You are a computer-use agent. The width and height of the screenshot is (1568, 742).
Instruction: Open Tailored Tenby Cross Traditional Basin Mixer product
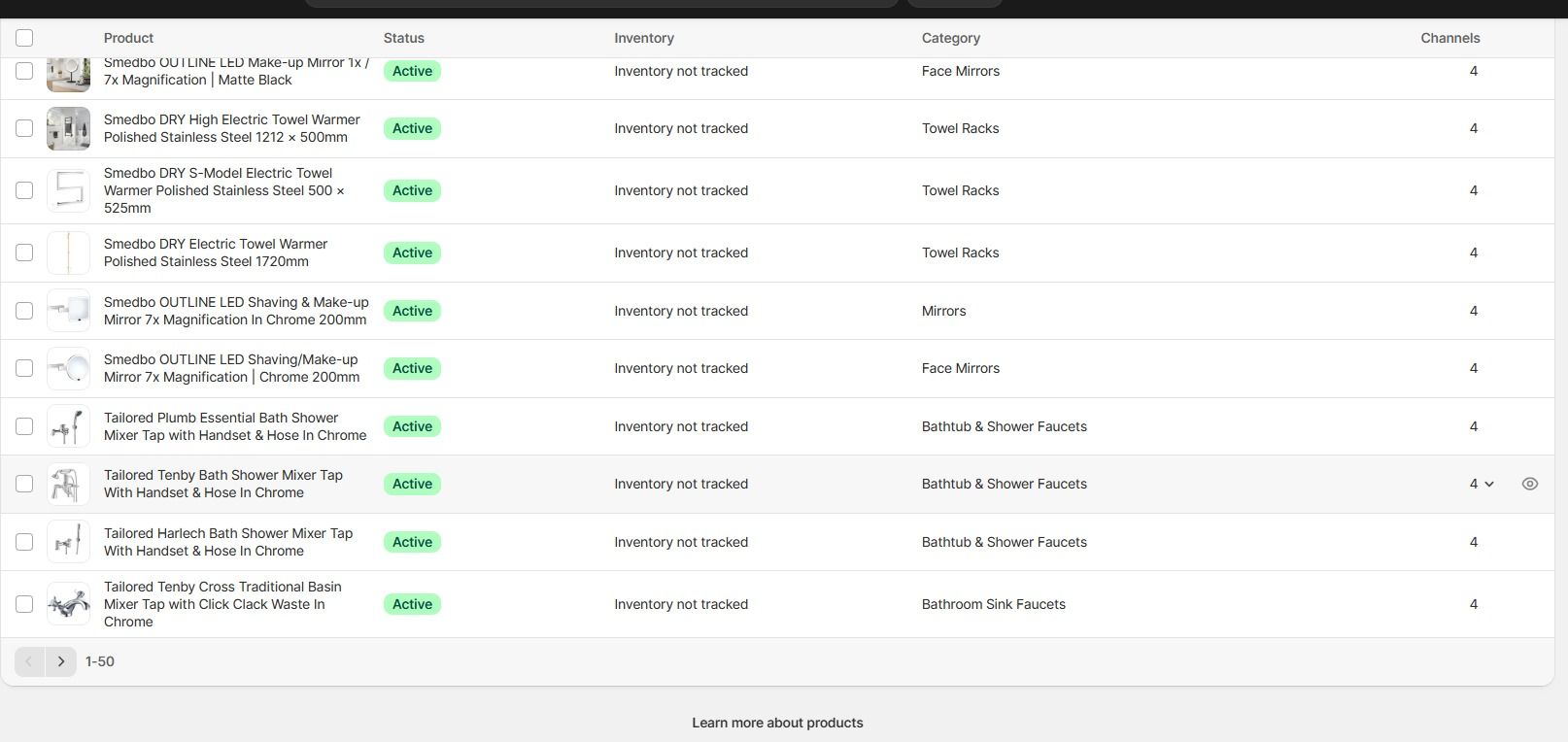(222, 604)
